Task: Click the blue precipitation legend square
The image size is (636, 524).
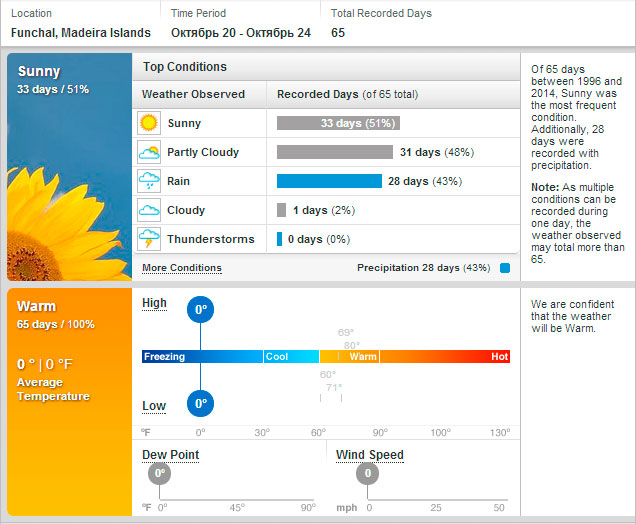Action: tap(505, 268)
